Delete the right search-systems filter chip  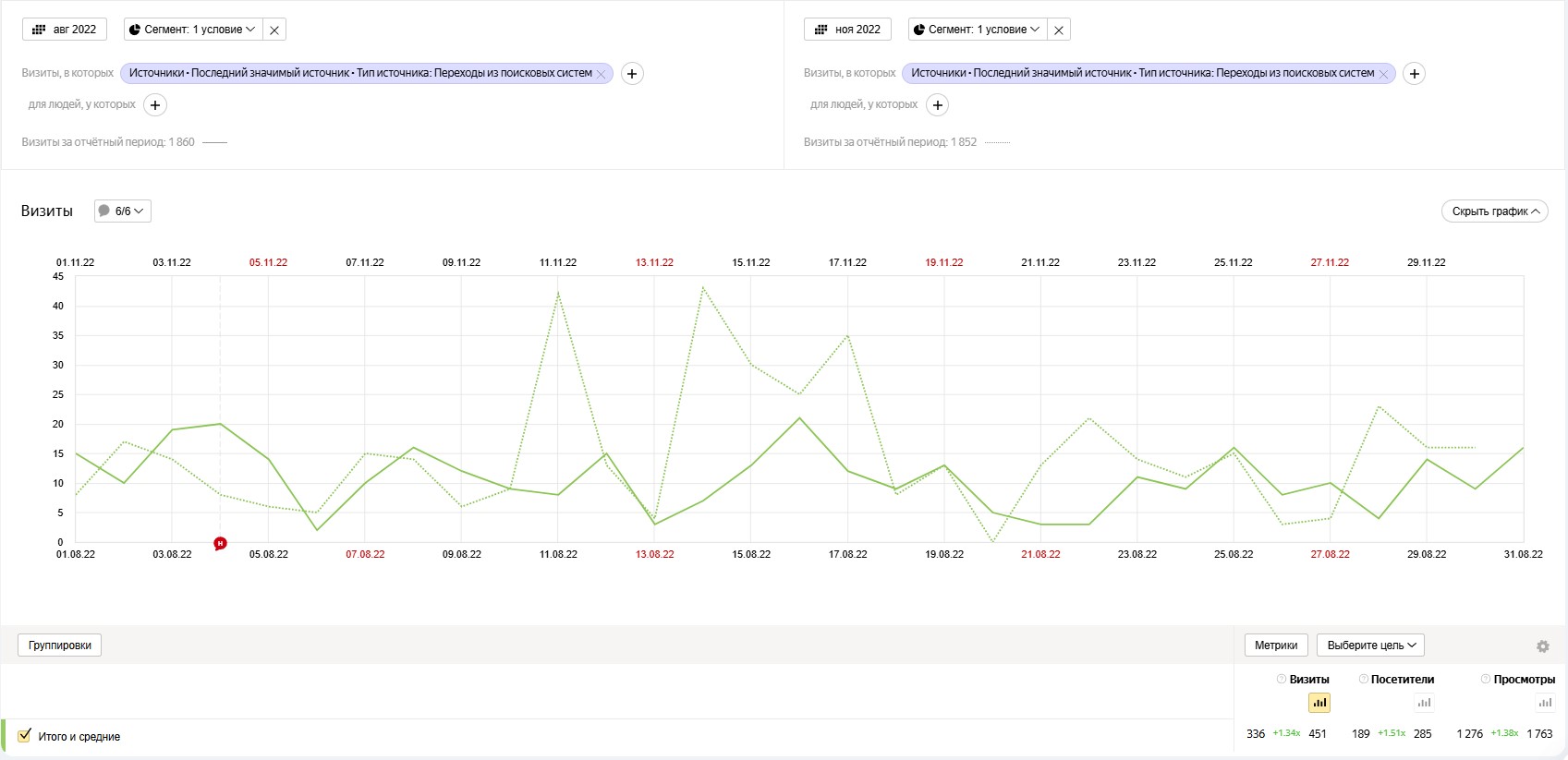pos(1383,74)
